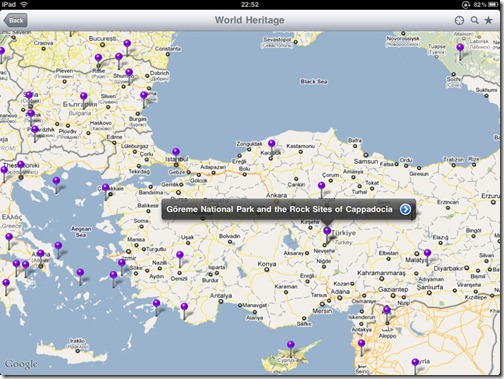Select the pin near Malatya
This screenshot has height=379, width=504.
click(427, 257)
